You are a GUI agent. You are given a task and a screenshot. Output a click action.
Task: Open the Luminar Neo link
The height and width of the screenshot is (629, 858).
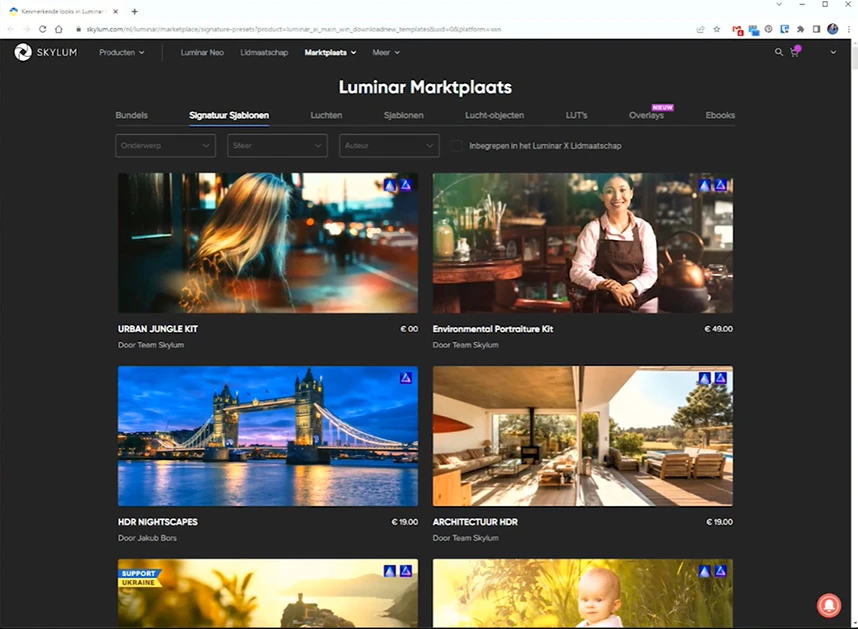pos(202,53)
